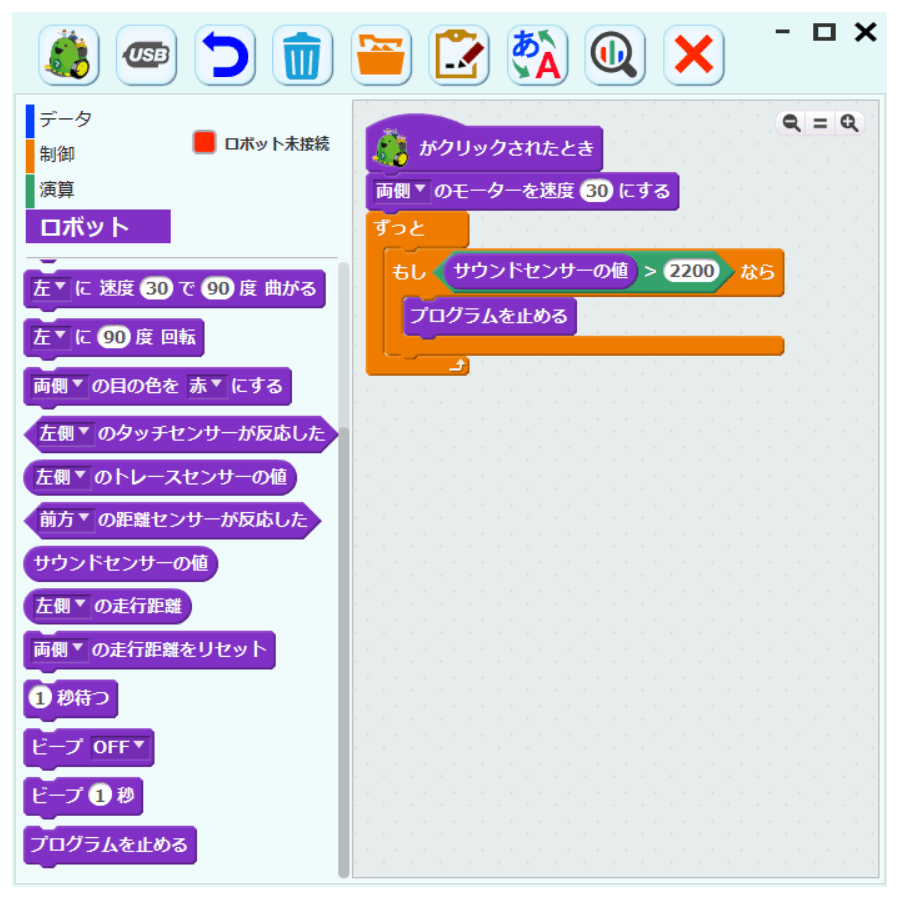Click the 2200 value field in condition

click(692, 270)
